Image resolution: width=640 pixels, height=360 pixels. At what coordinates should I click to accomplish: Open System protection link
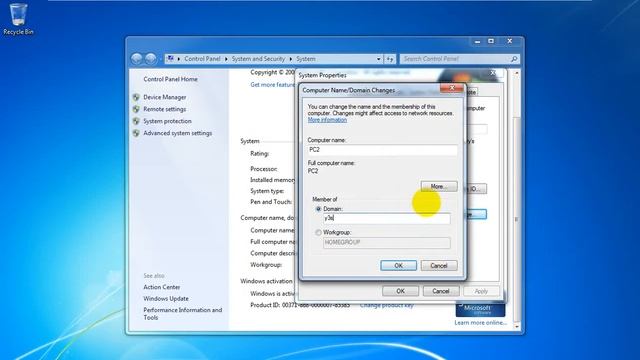[x=167, y=121]
